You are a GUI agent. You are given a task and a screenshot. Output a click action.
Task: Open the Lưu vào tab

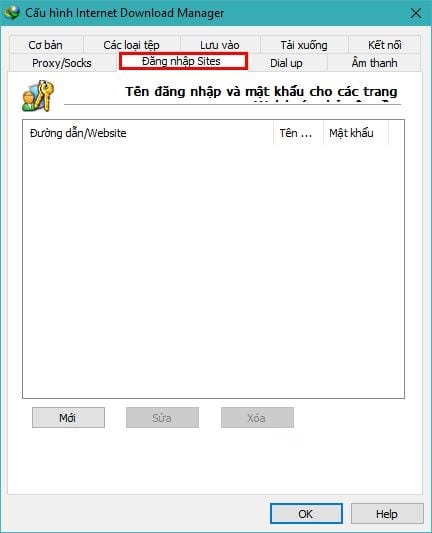[220, 45]
